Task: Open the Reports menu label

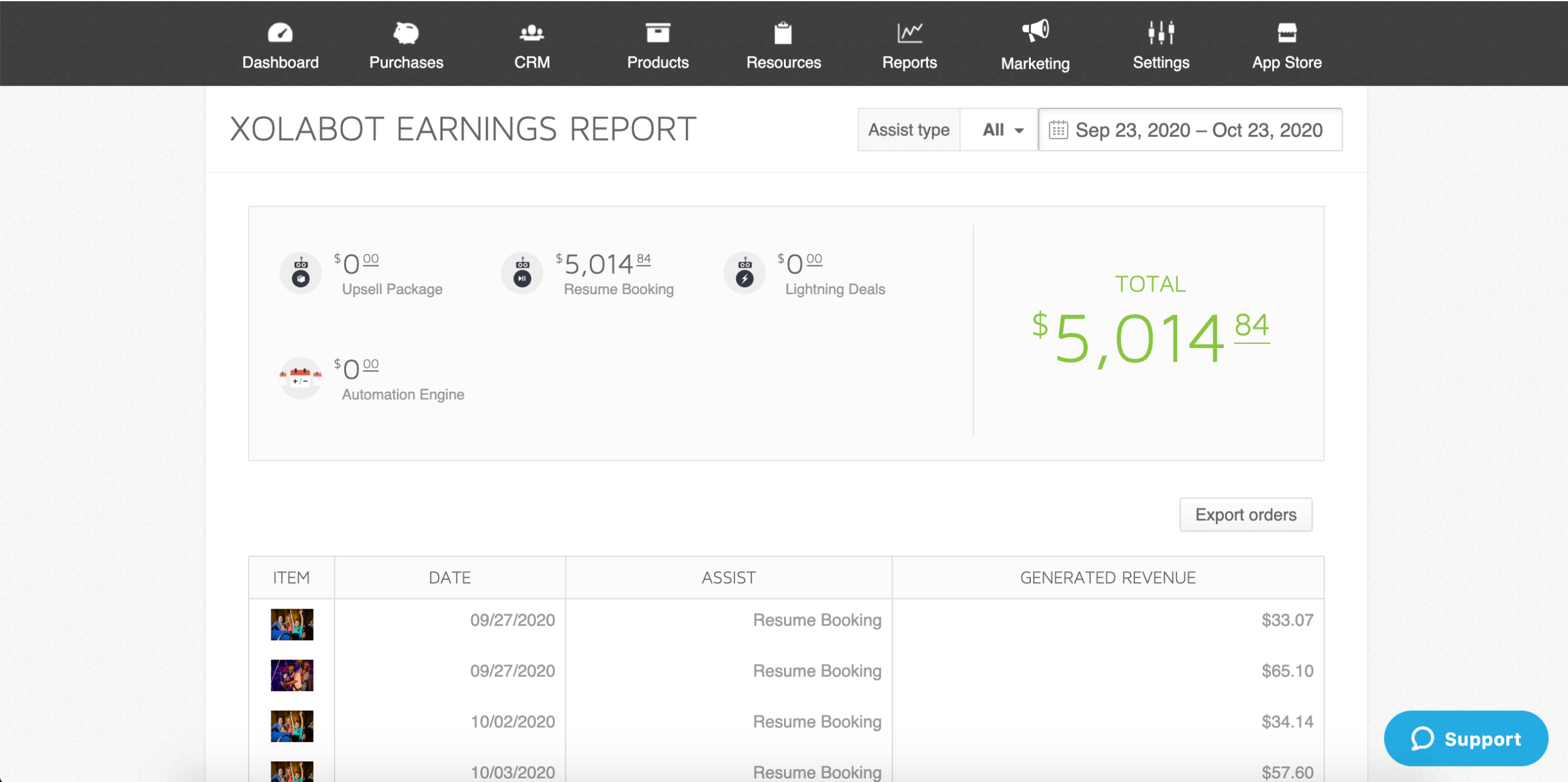Action: pyautogui.click(x=910, y=63)
